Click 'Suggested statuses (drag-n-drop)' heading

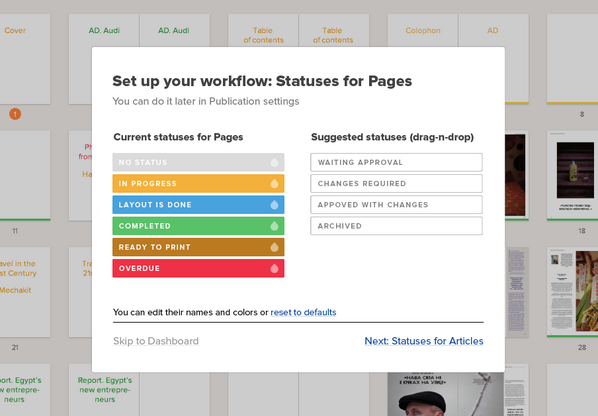[392, 137]
